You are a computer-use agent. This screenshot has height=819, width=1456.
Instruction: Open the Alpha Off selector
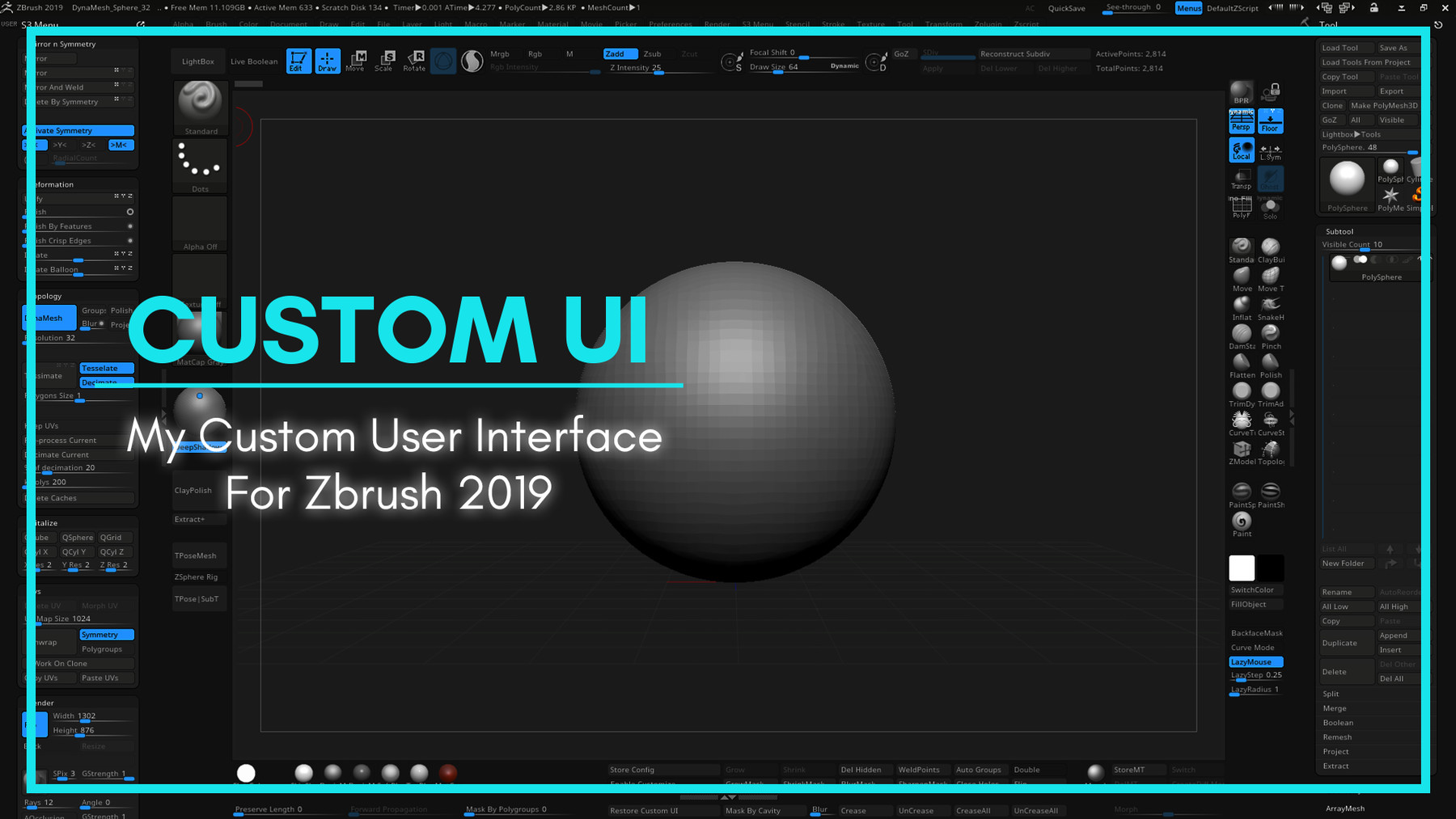201,224
